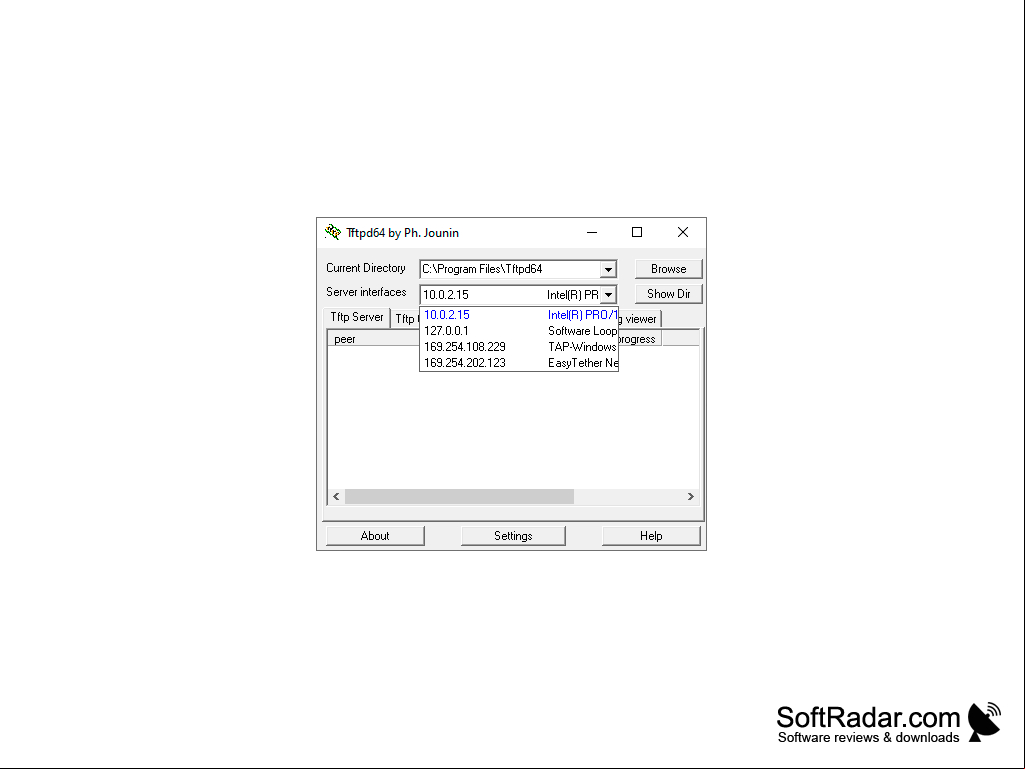Click the Browse button
Viewport: 1025px width, 769px height.
tap(668, 269)
